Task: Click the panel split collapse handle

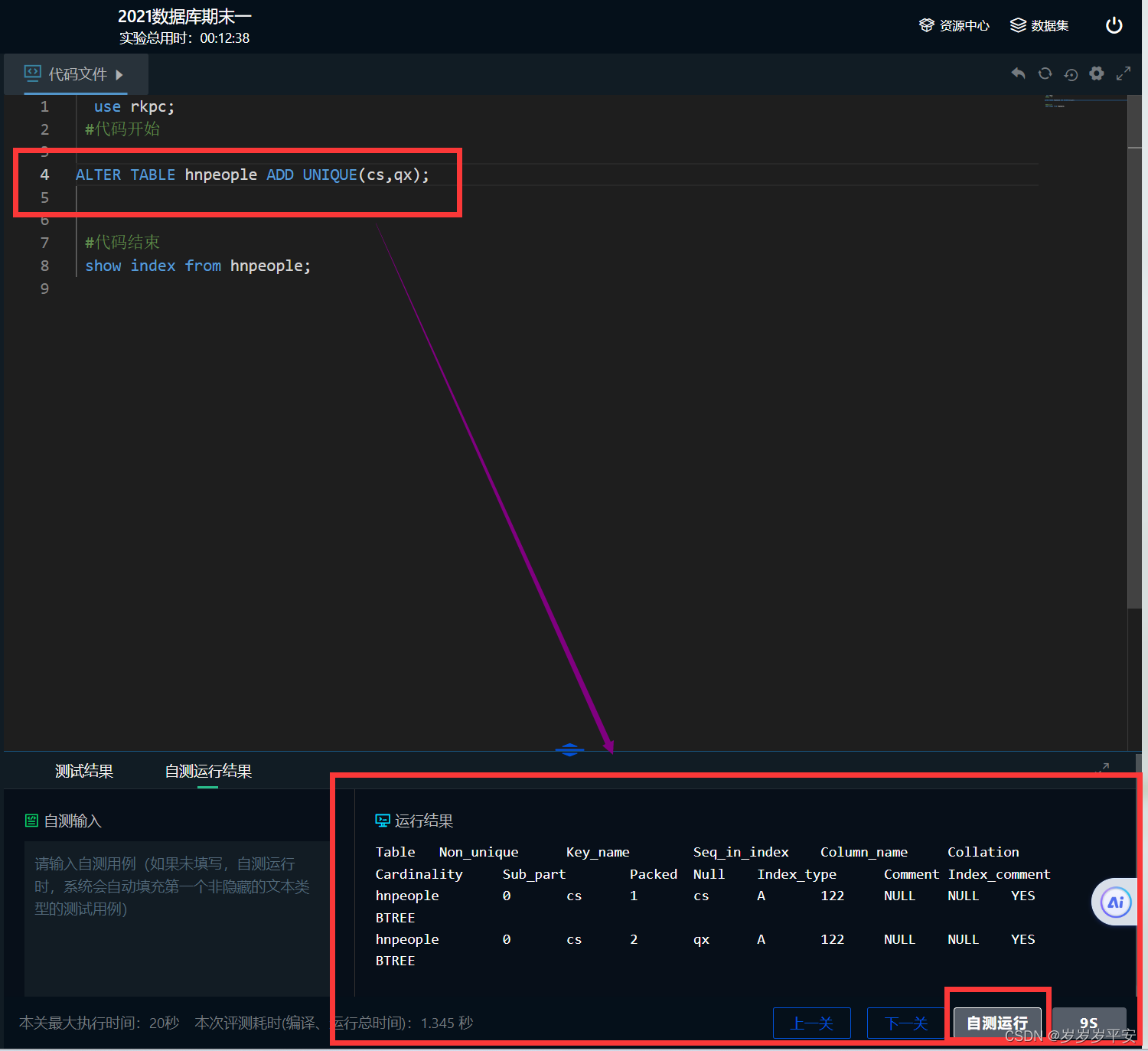Action: point(569,749)
